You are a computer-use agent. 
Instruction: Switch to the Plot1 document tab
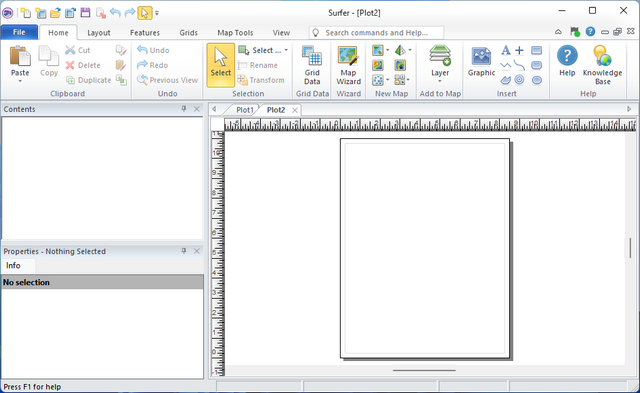tap(244, 110)
